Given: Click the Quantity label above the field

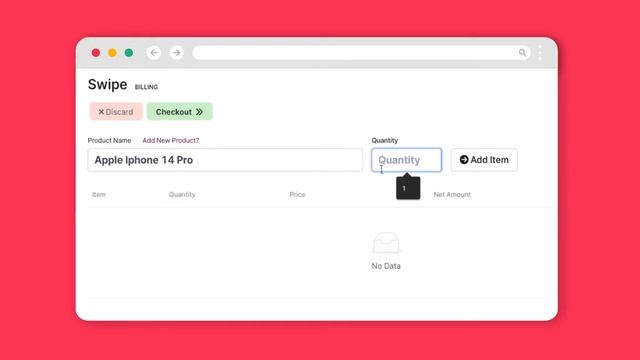Looking at the screenshot, I should 384,140.
